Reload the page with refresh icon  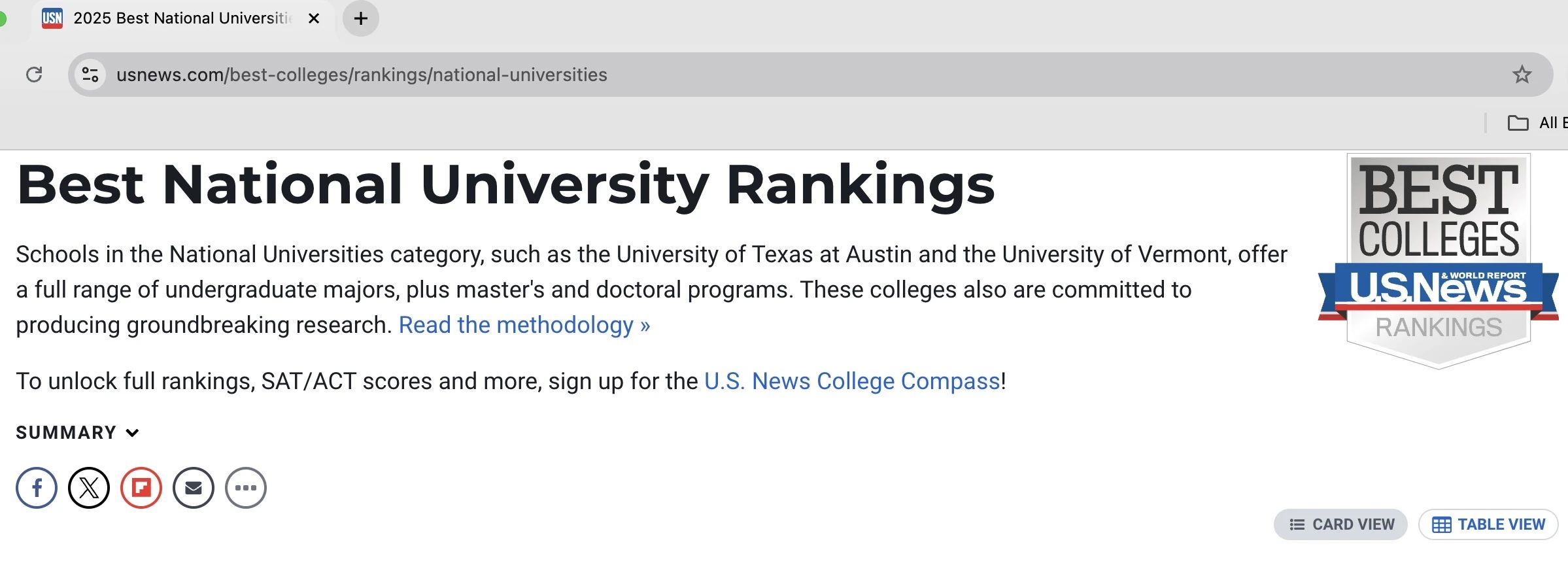tap(34, 75)
